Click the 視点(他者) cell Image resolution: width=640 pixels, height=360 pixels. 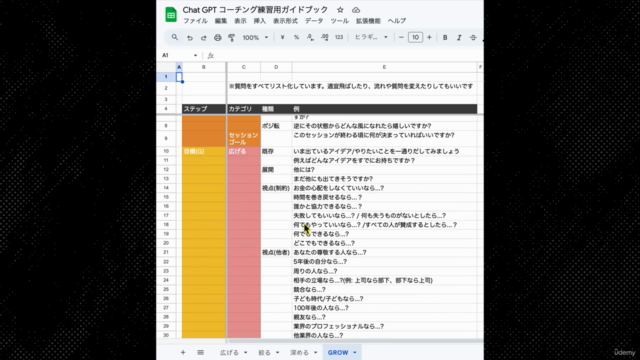point(276,252)
